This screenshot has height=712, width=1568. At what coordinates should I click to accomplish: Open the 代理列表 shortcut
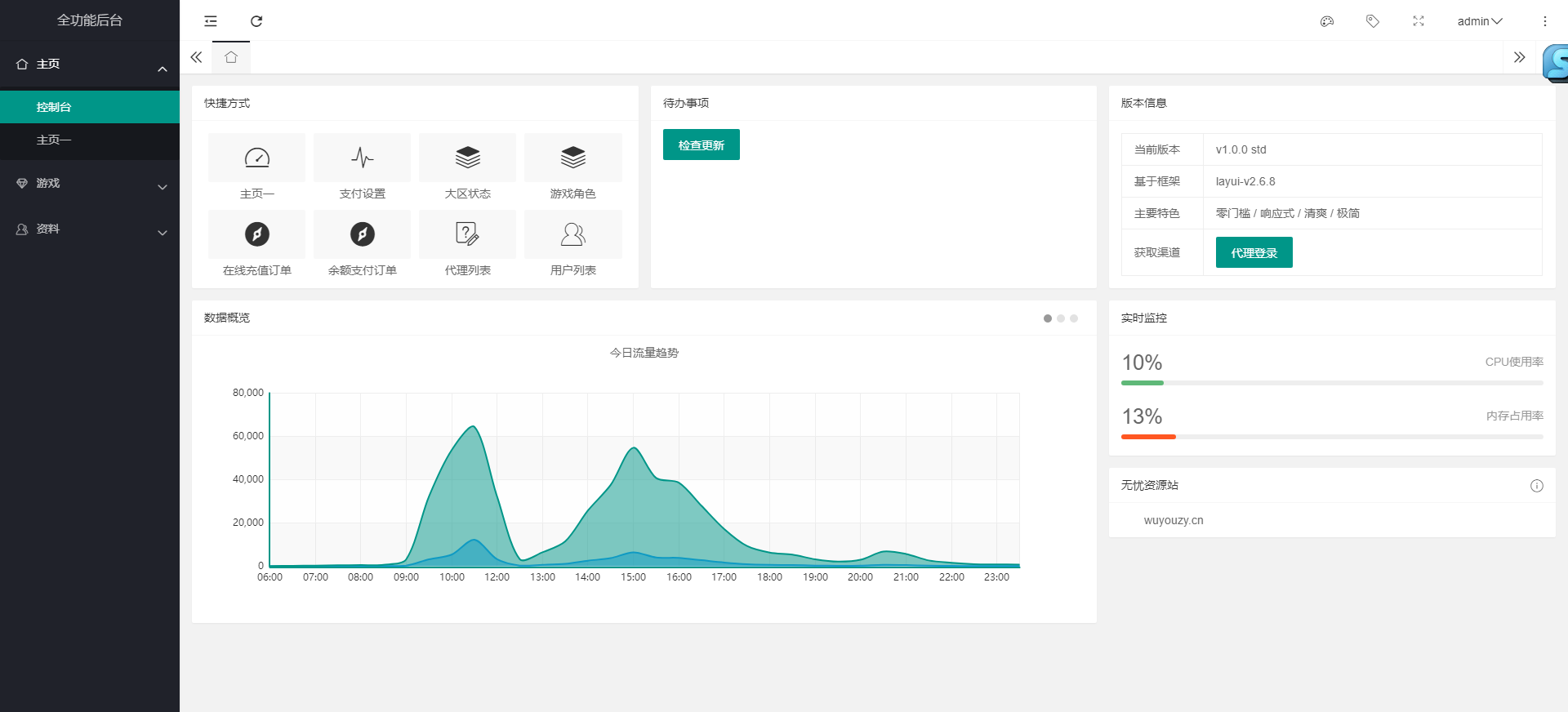click(x=467, y=244)
